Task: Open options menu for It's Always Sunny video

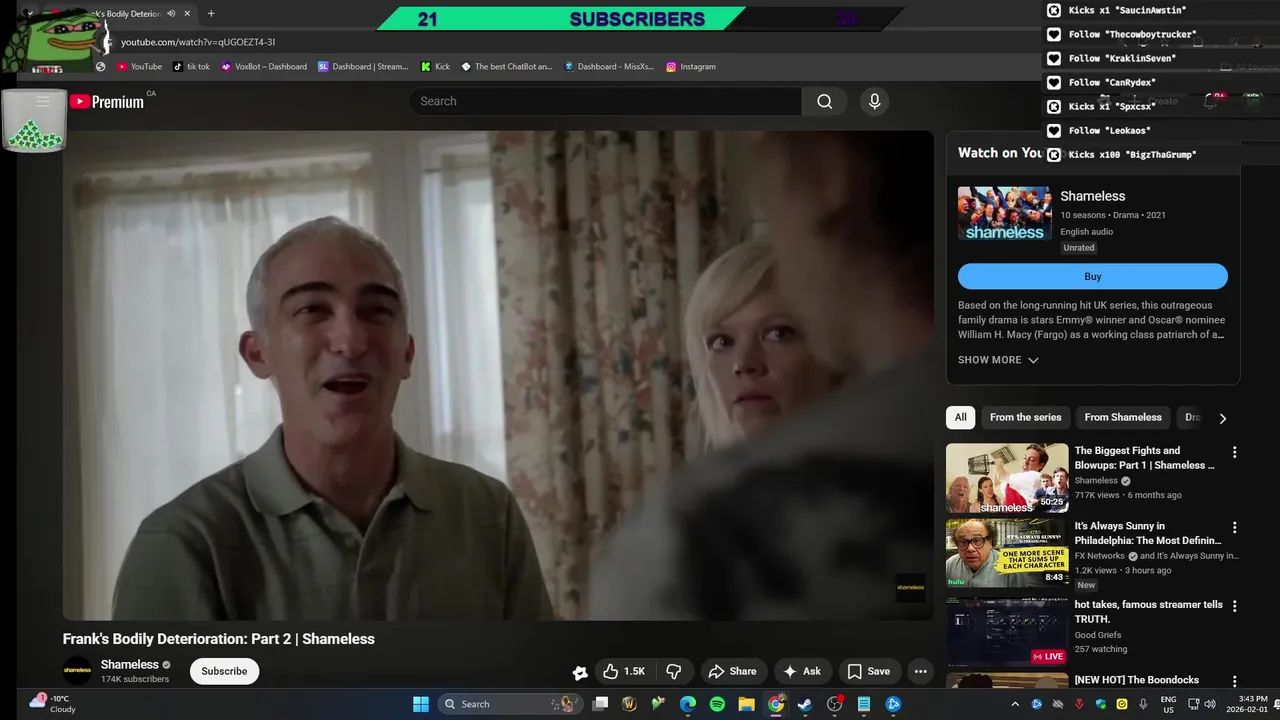Action: 1234,527
